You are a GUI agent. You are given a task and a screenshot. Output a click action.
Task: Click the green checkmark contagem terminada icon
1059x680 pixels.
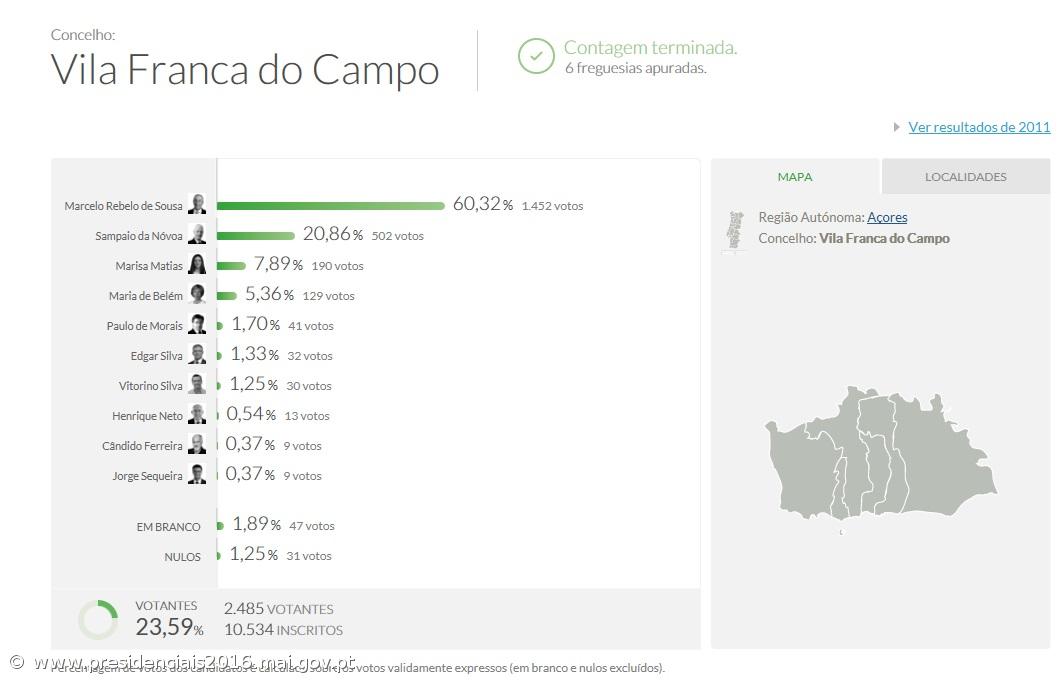(538, 57)
